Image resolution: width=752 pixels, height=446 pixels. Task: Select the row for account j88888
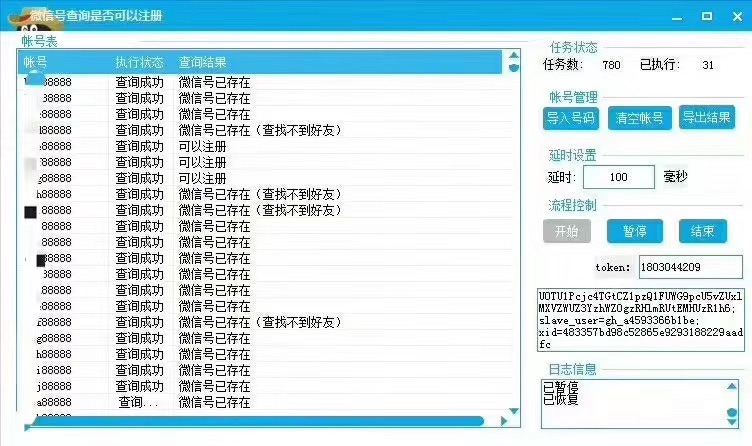pyautogui.click(x=266, y=386)
